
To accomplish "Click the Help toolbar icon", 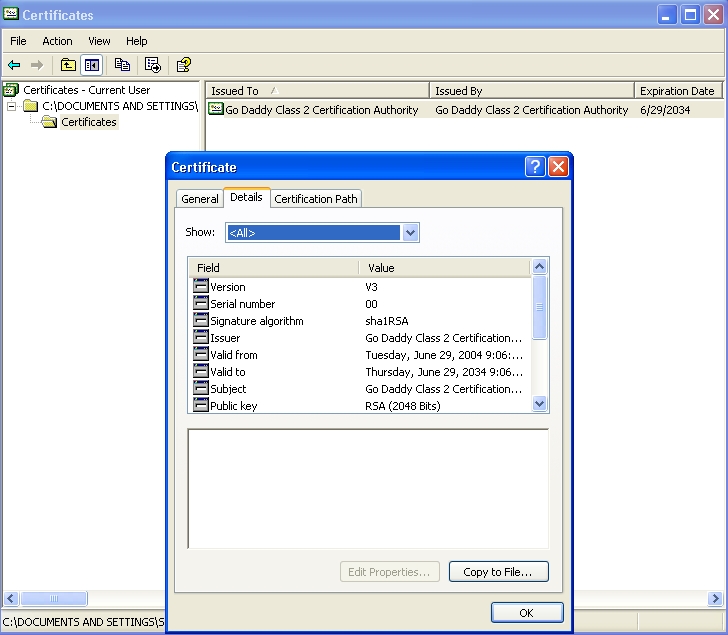I will (184, 65).
